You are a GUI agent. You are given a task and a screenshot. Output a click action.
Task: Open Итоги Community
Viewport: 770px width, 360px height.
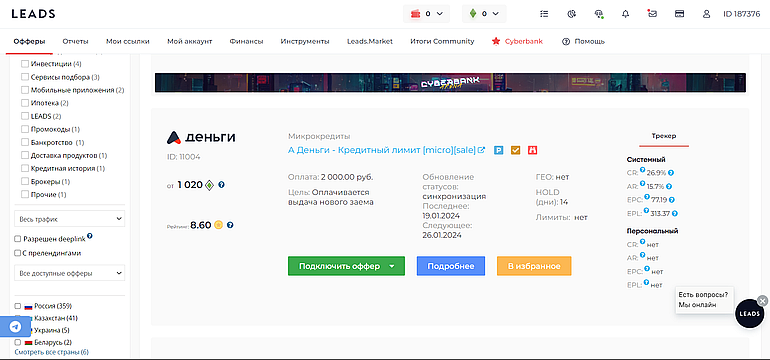pos(442,41)
